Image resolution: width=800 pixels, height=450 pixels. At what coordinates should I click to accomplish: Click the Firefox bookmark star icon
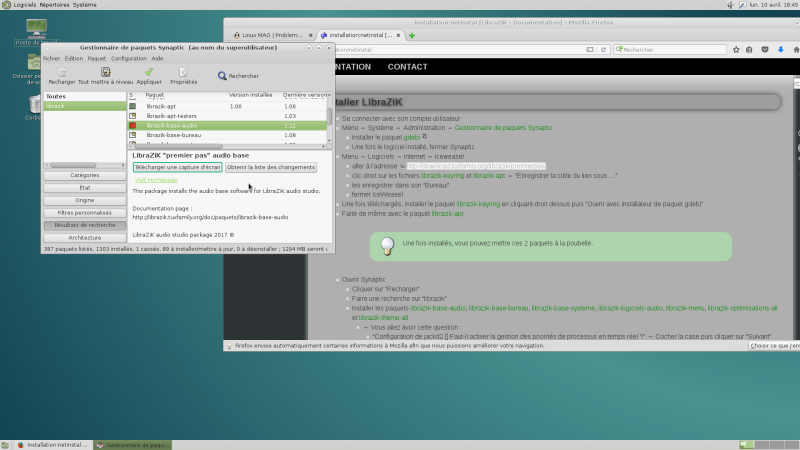click(x=736, y=49)
